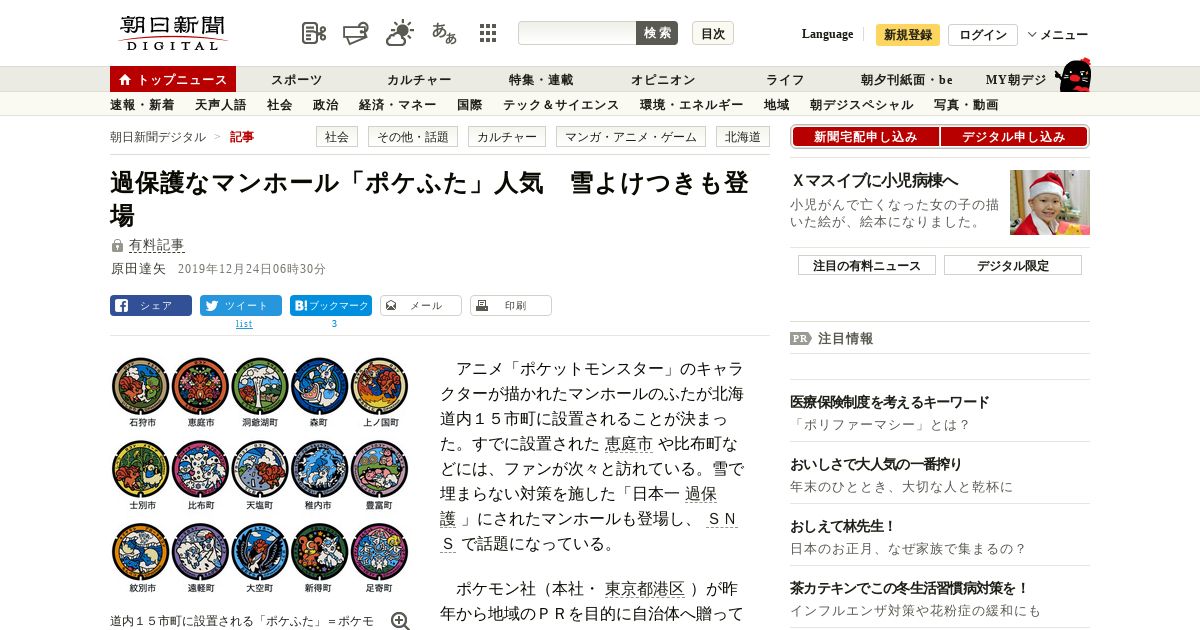Open おいしさで大人気の一番搾り PR link
Screen dimensions: 1200x630
876,464
